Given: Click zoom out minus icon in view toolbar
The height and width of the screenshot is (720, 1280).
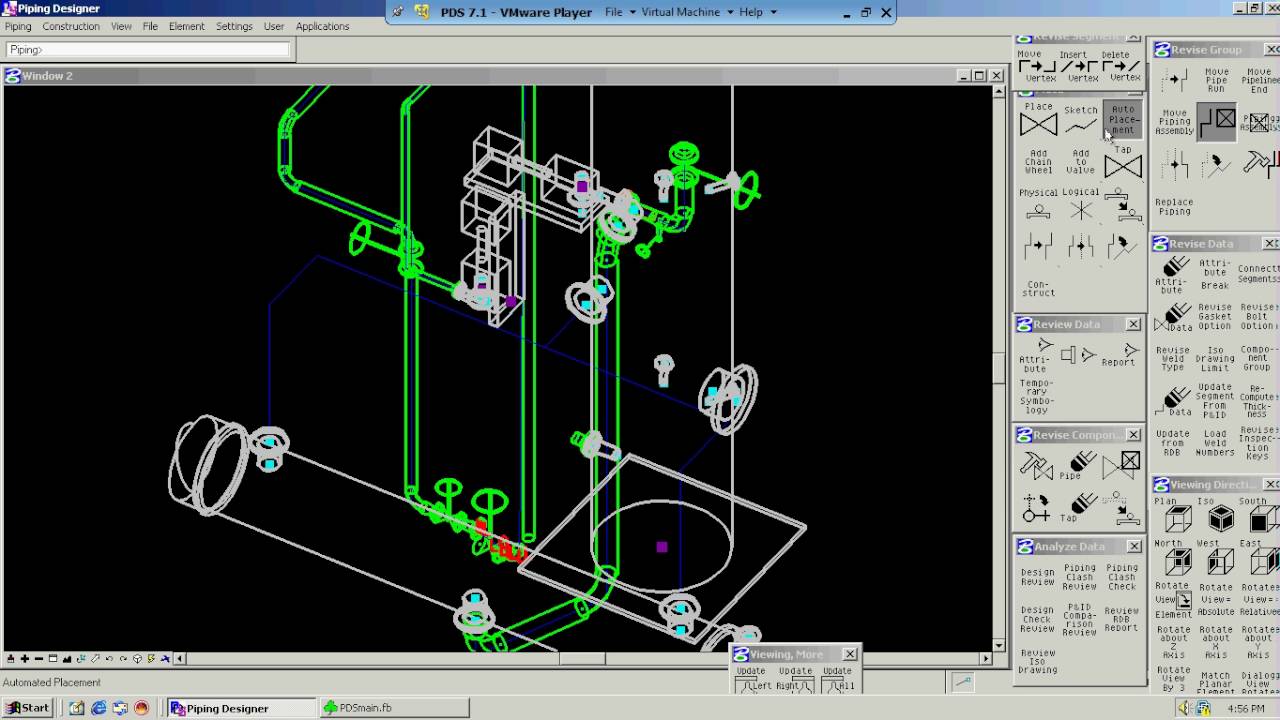Looking at the screenshot, I should (39, 659).
